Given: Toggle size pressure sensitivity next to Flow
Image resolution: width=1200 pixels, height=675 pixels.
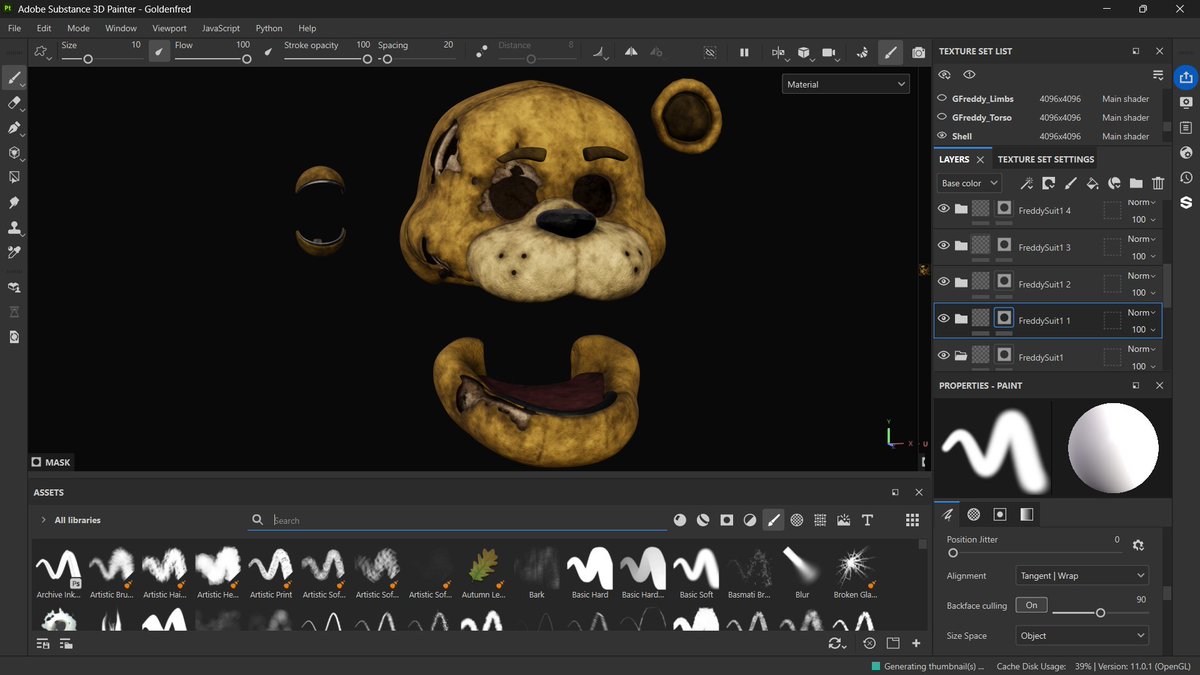Looking at the screenshot, I should pos(159,51).
